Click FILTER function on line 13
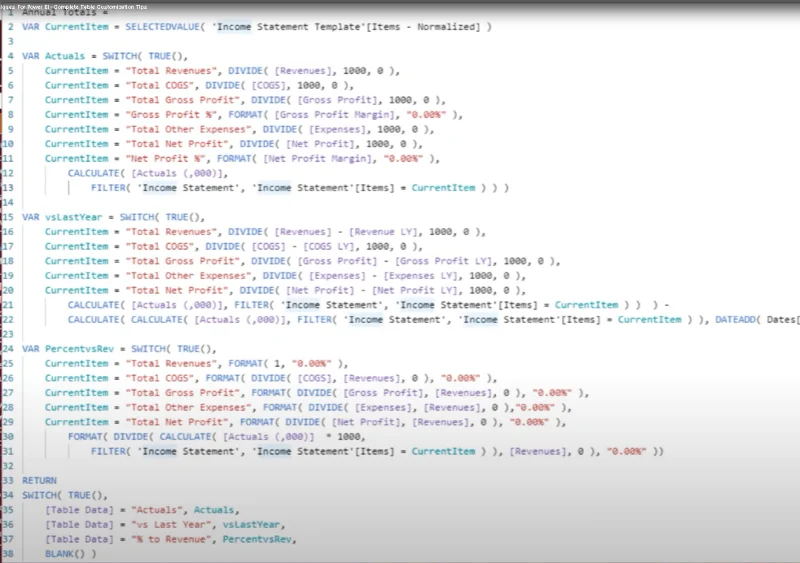 click(x=108, y=188)
